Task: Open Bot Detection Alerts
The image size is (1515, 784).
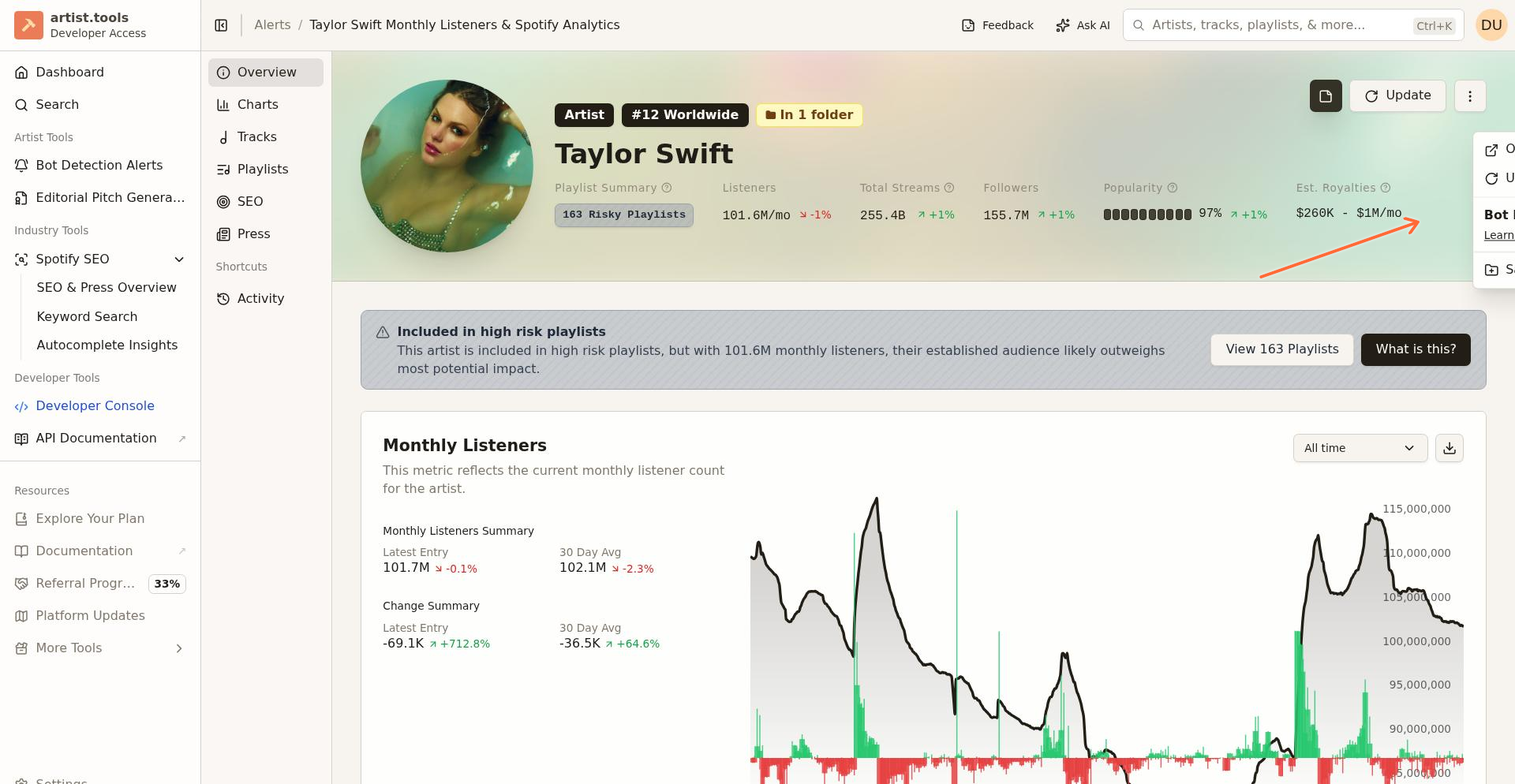Action: click(x=100, y=166)
